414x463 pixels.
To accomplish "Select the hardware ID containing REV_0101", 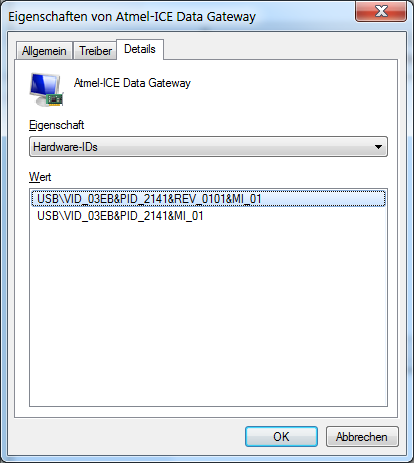I will [208, 199].
